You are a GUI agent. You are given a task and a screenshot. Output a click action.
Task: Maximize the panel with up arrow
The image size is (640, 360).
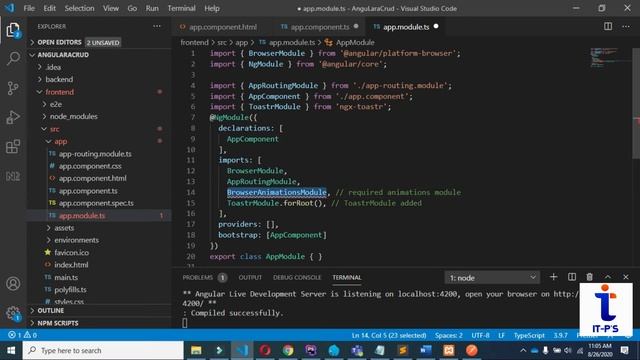click(x=608, y=277)
